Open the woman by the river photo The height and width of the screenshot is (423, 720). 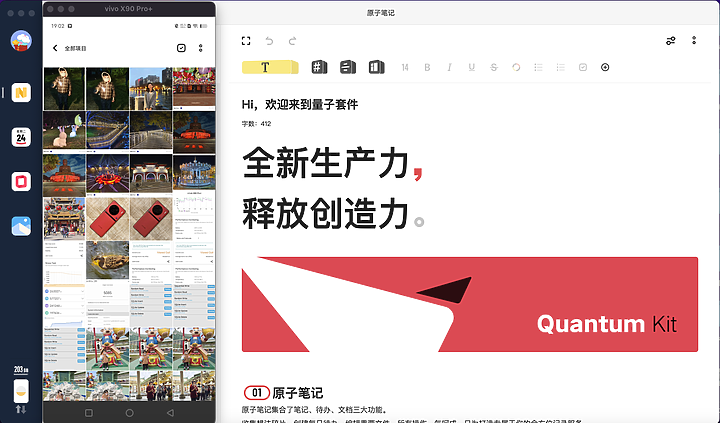[x=151, y=89]
